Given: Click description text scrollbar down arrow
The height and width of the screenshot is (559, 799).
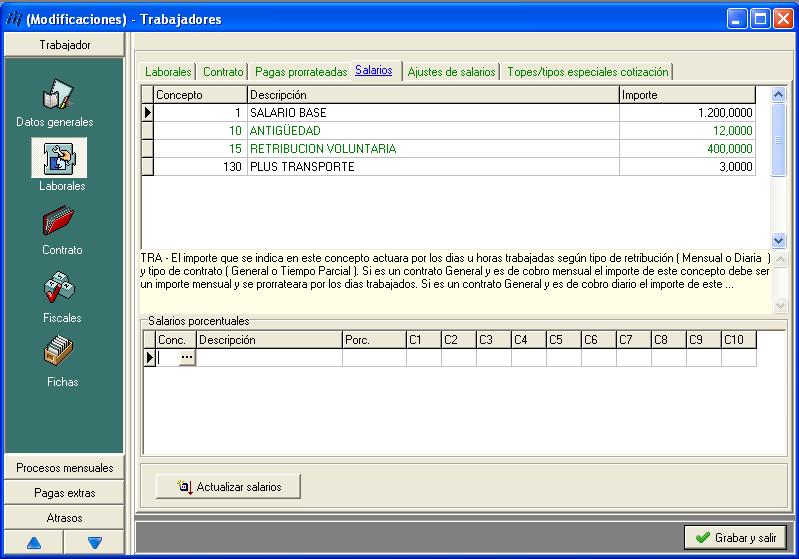Looking at the screenshot, I should [780, 305].
